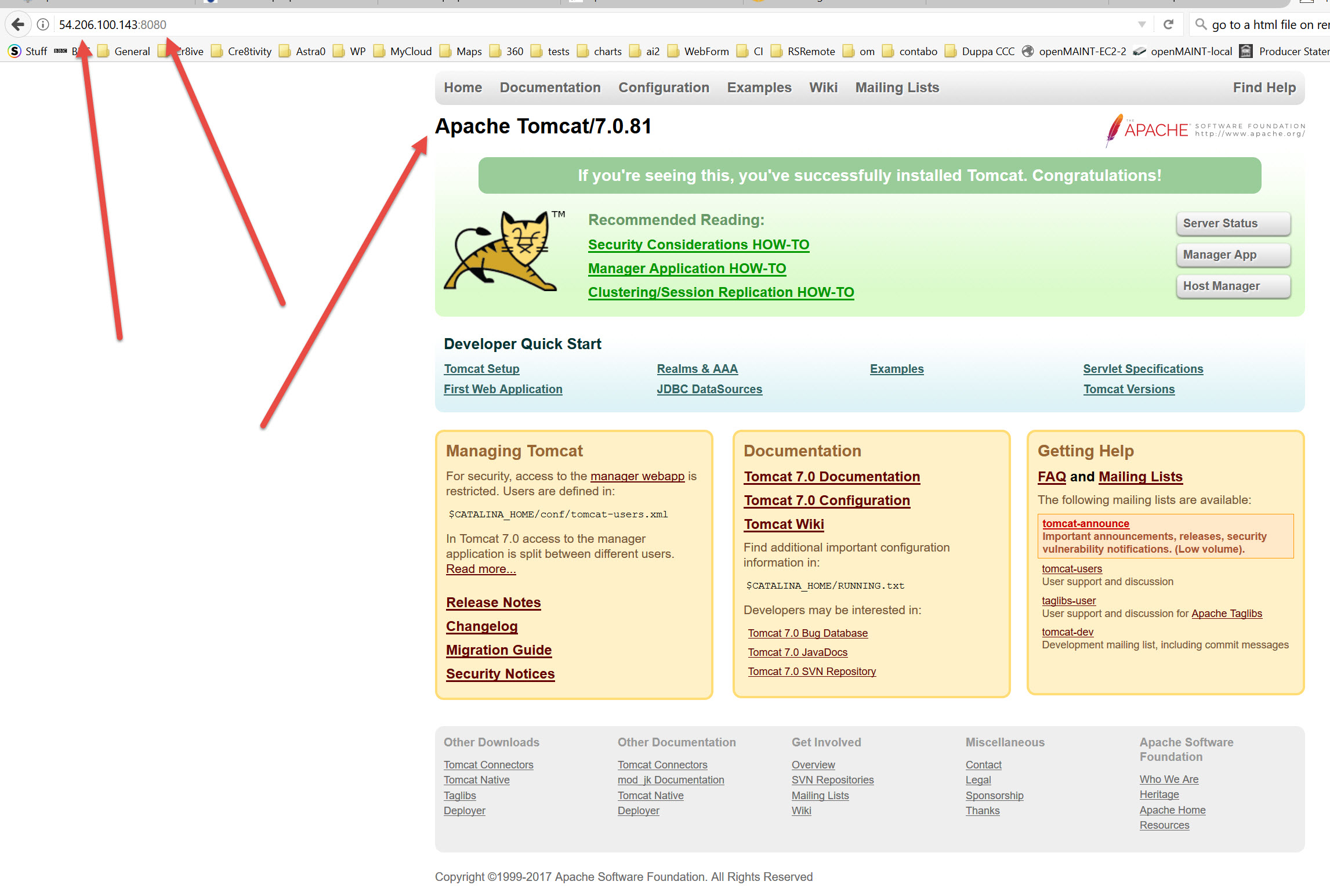Click the site info icon in address bar
This screenshot has width=1330, height=896.
43,24
